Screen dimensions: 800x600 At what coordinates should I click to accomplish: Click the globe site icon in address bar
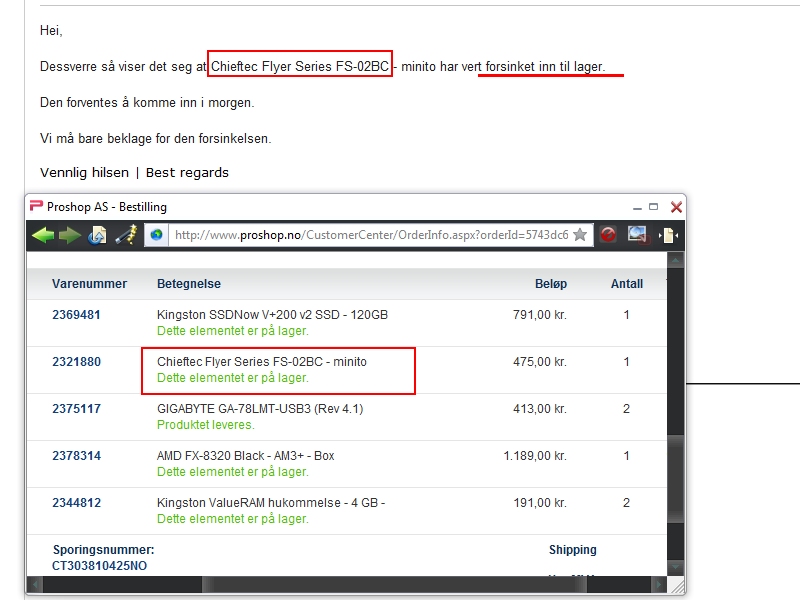pos(157,235)
